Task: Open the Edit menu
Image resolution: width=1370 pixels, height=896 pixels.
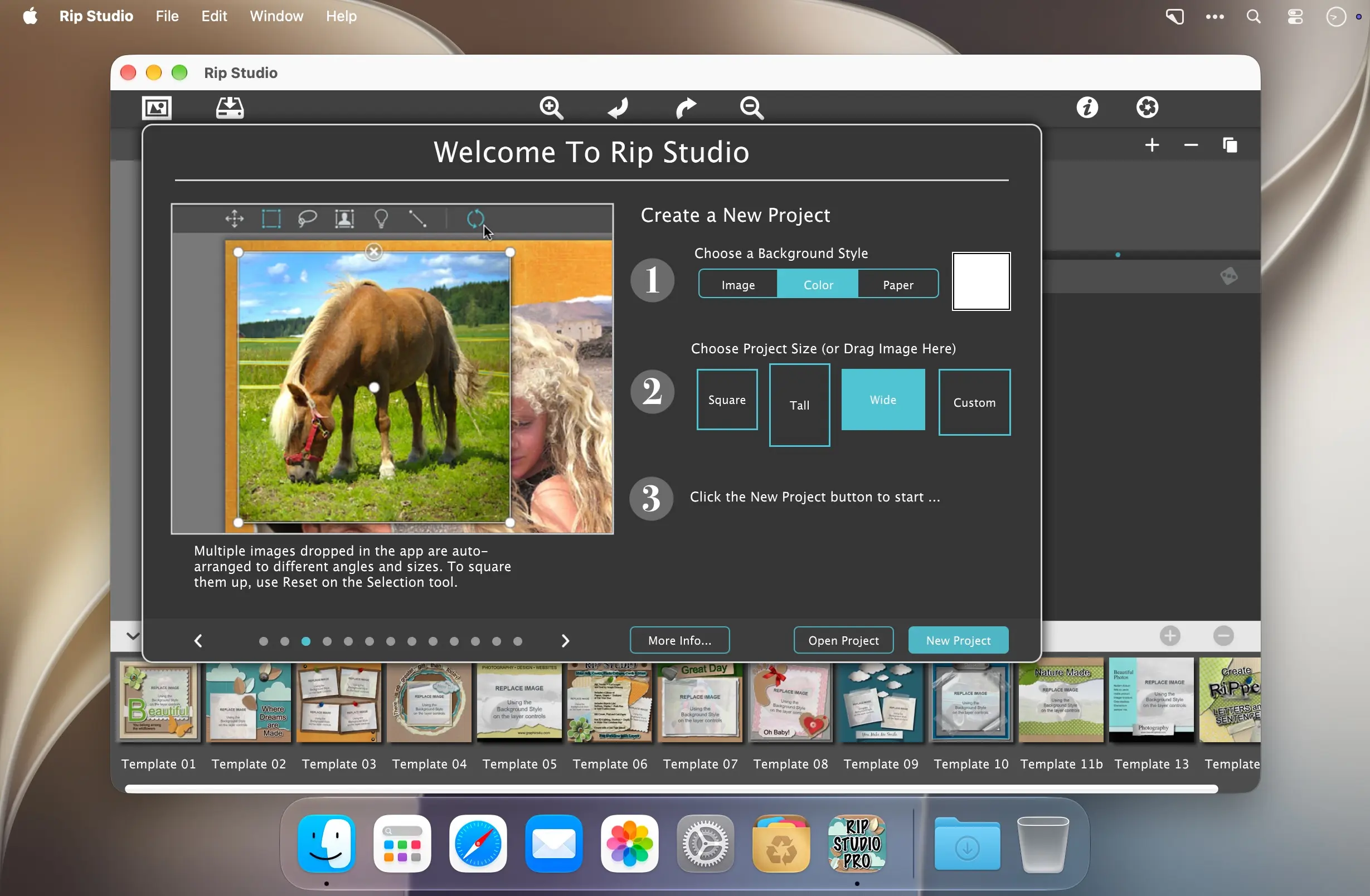Action: pyautogui.click(x=214, y=16)
